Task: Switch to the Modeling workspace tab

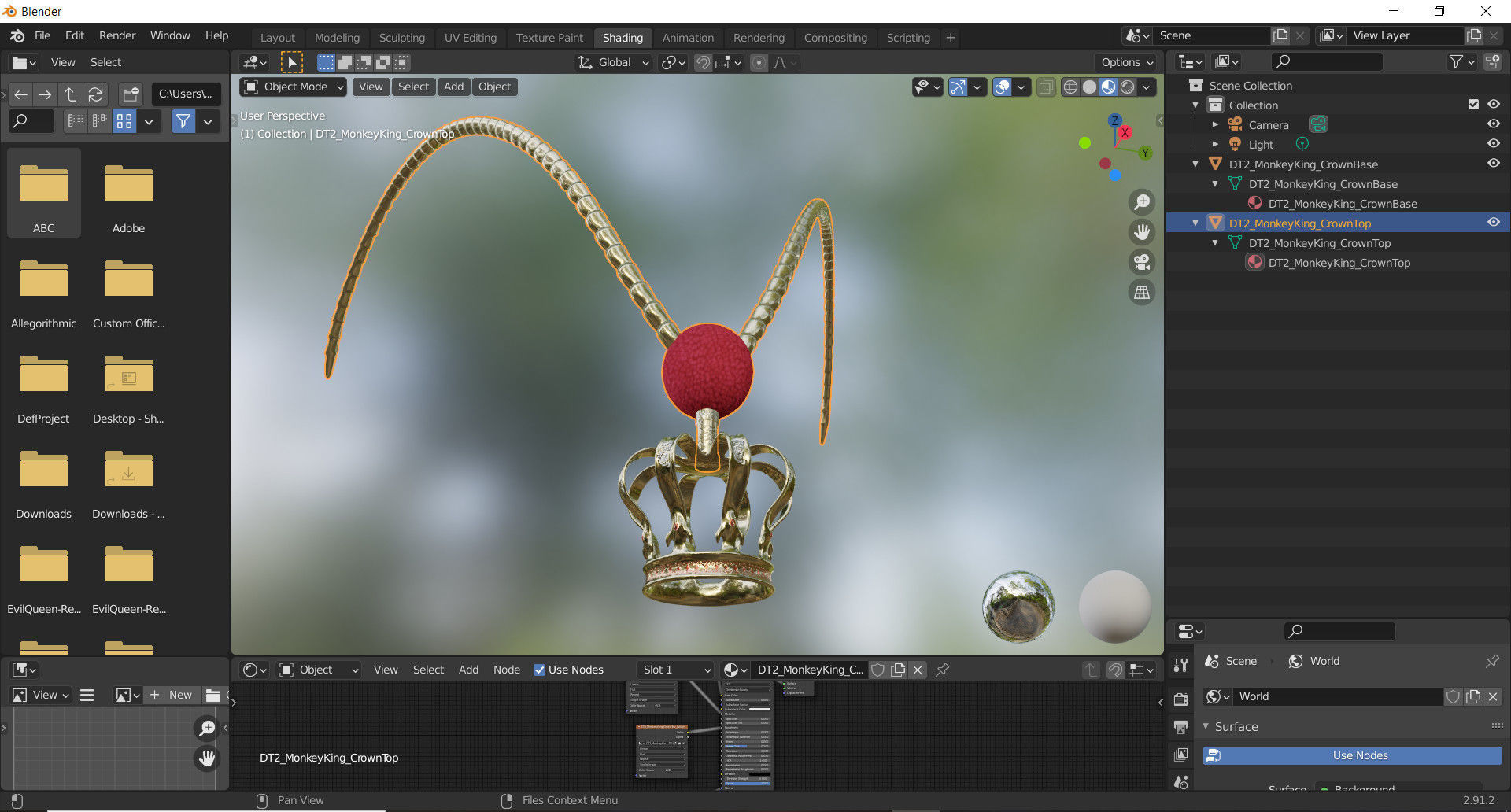Action: (337, 38)
